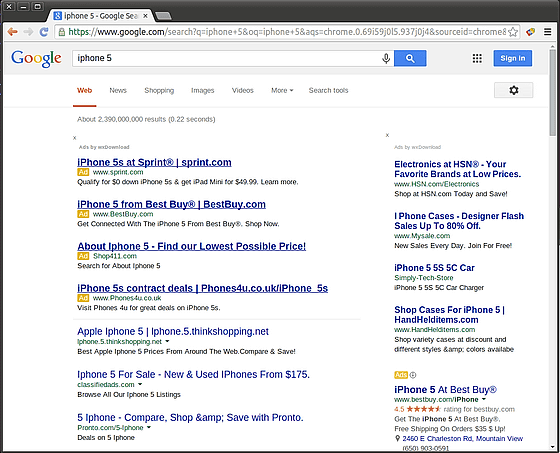Click the secure padlock icon in address bar
The image size is (560, 453).
(x=62, y=32)
